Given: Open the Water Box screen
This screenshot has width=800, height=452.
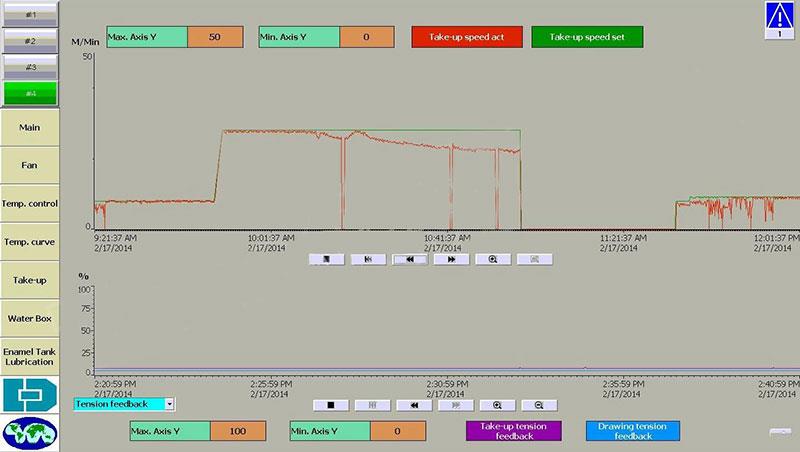Looking at the screenshot, I should click(x=30, y=318).
